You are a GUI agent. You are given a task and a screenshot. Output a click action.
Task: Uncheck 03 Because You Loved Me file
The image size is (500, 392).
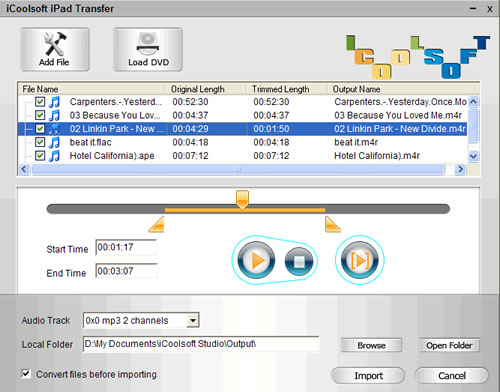[40, 115]
